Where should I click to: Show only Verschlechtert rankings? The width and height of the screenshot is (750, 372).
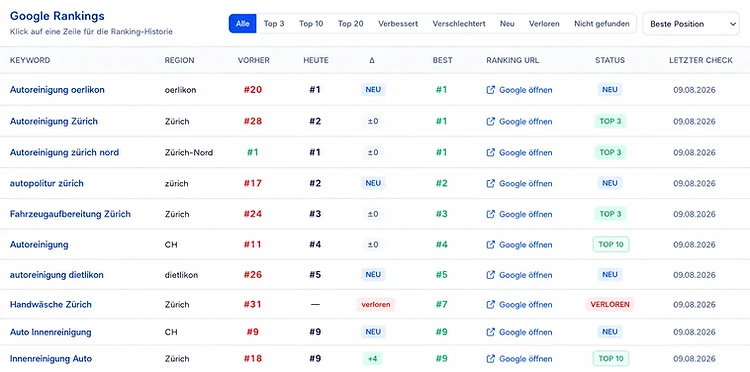coord(459,23)
